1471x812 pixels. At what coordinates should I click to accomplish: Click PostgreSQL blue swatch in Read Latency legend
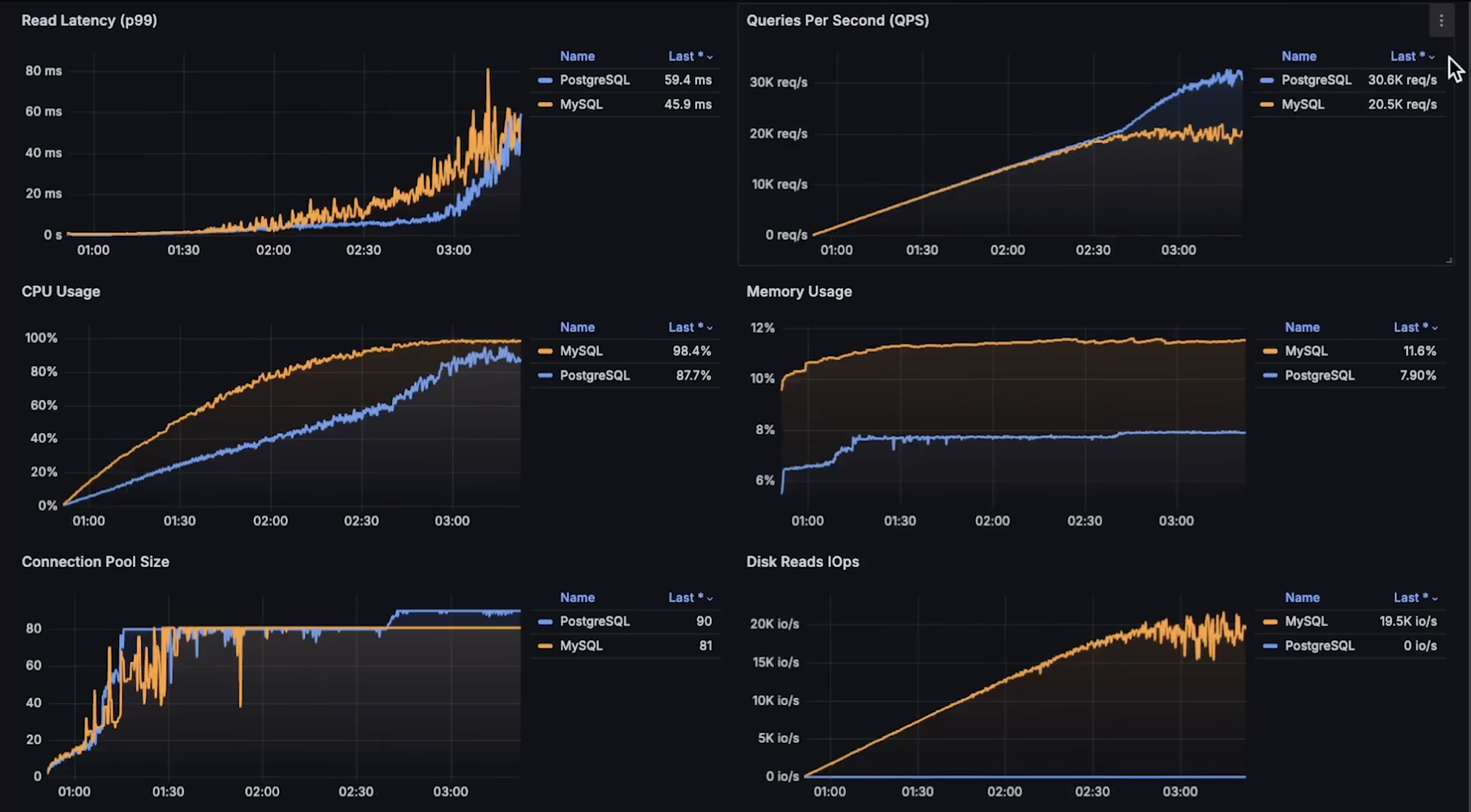click(x=545, y=81)
